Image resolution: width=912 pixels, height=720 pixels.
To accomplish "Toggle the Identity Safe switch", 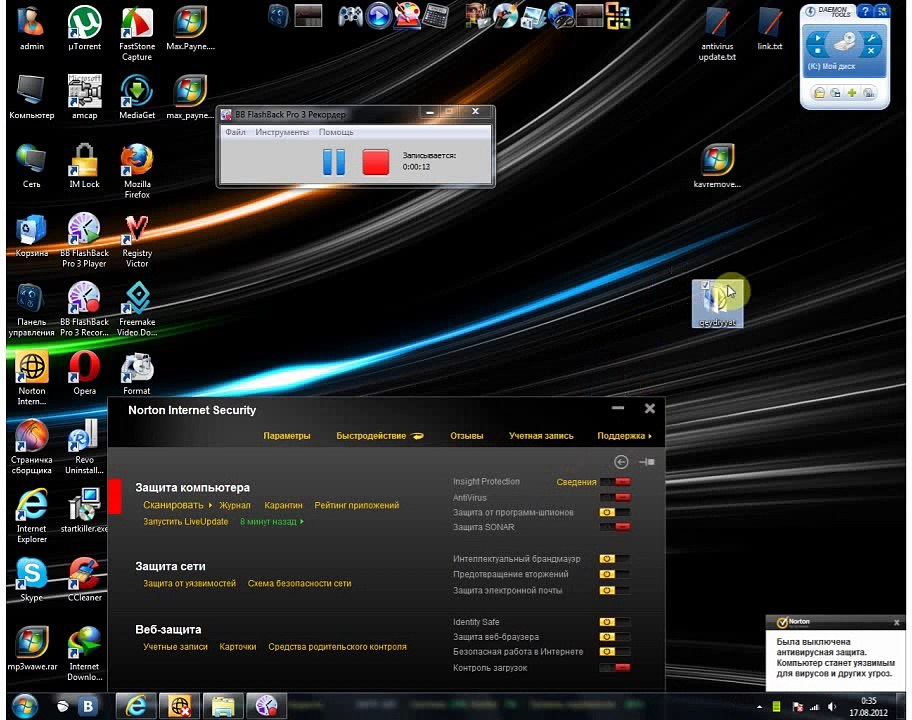I will coord(615,622).
